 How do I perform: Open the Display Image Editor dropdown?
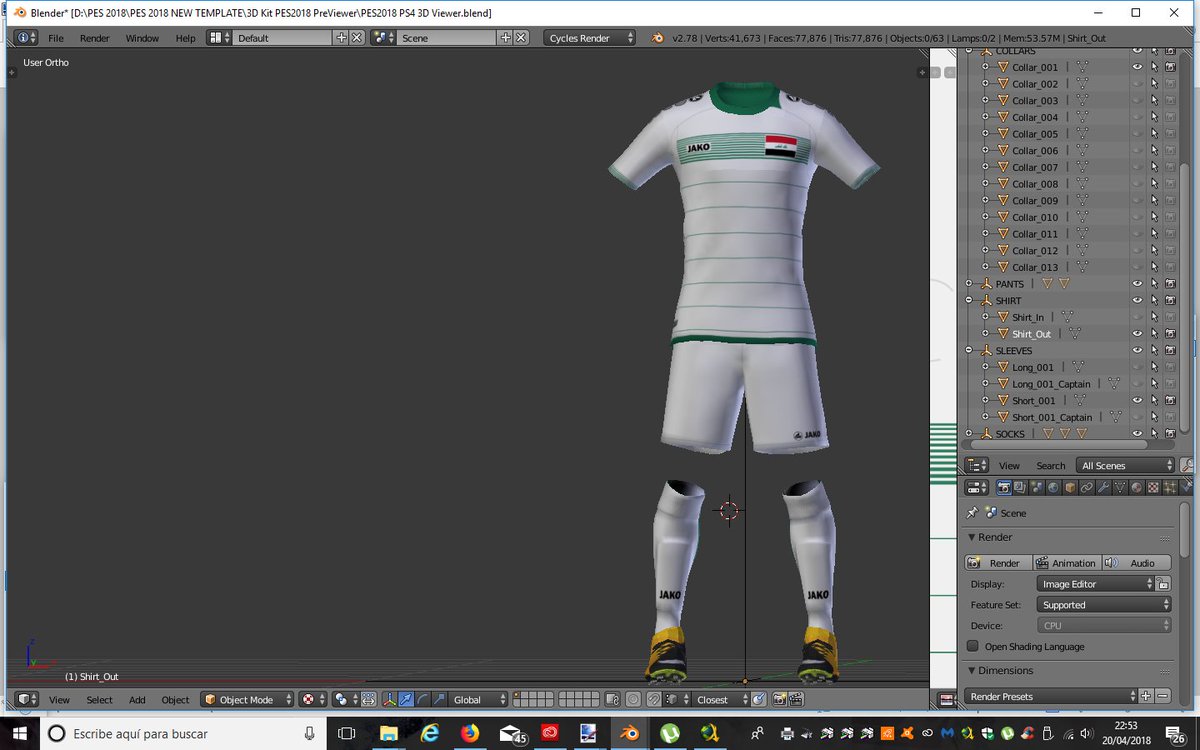pos(1096,584)
